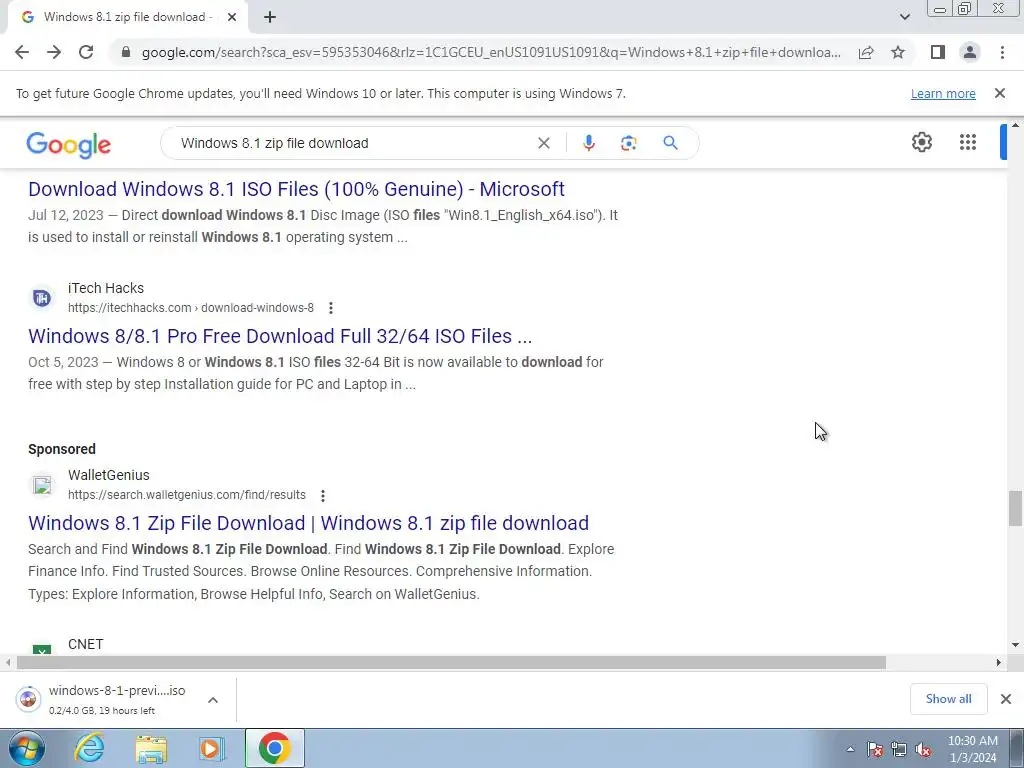Show all downloads
The height and width of the screenshot is (768, 1024).
[x=948, y=699]
